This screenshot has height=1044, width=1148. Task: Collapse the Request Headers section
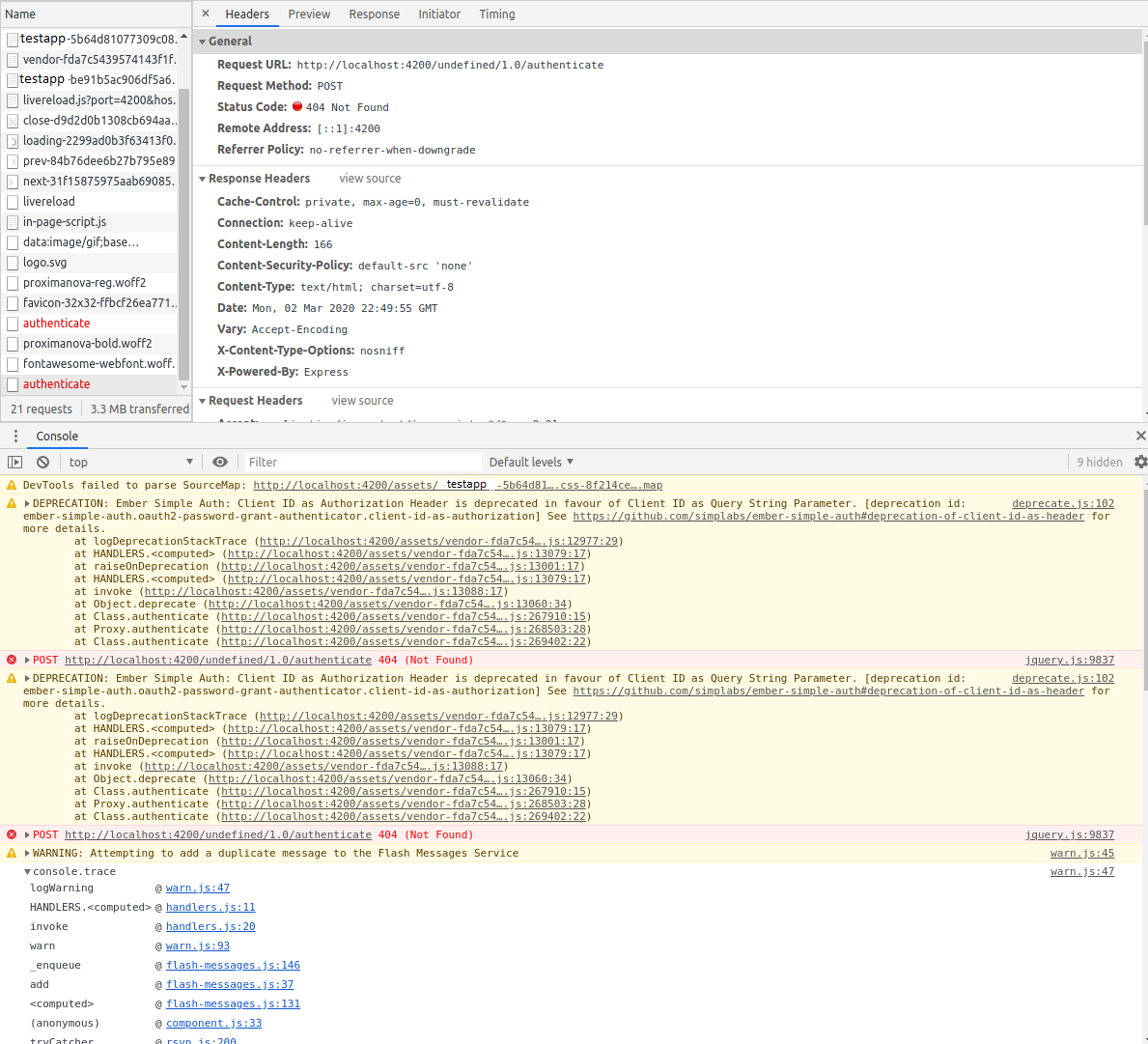click(x=203, y=401)
